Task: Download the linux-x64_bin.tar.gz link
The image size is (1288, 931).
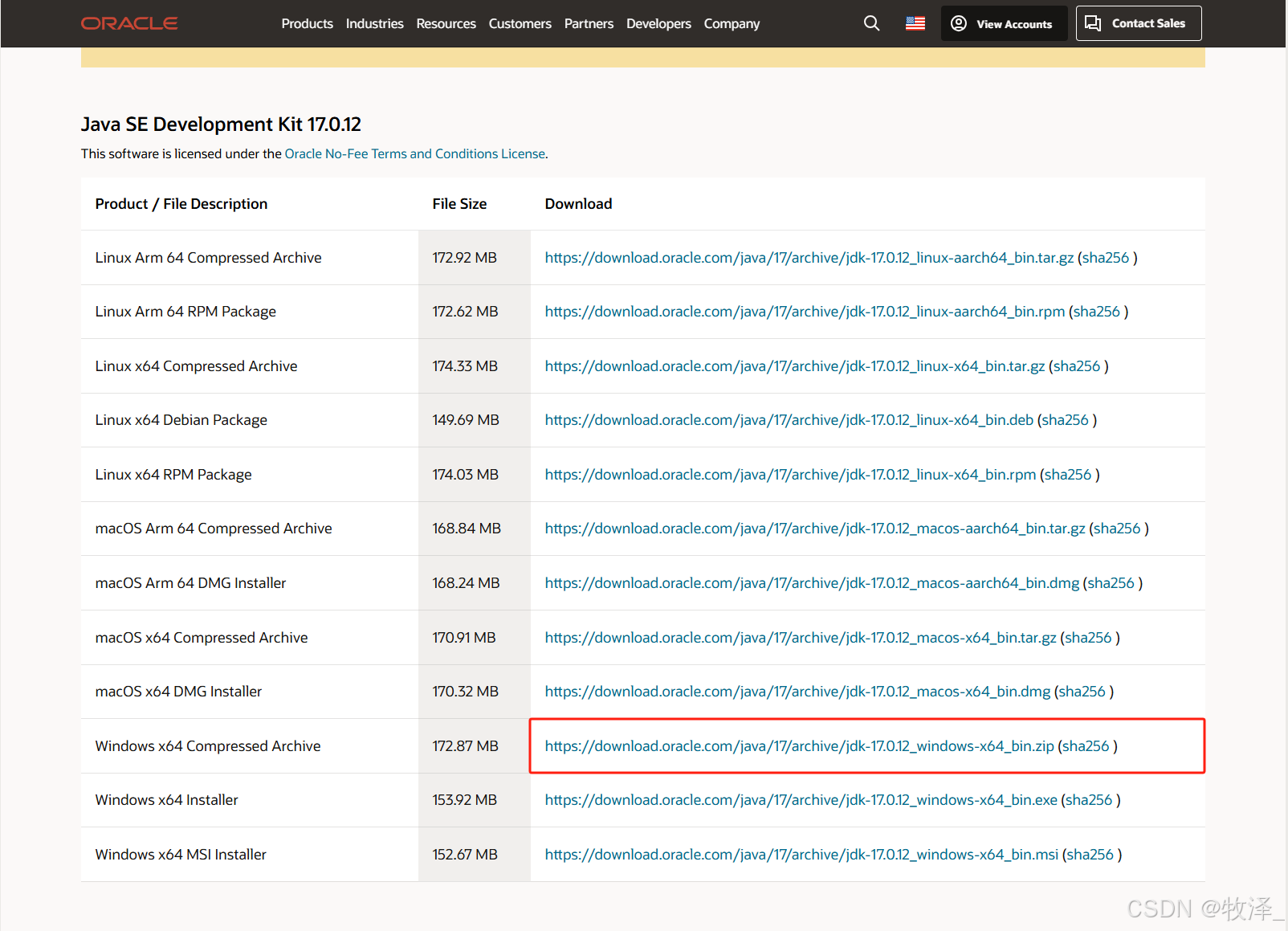Action: coord(795,366)
